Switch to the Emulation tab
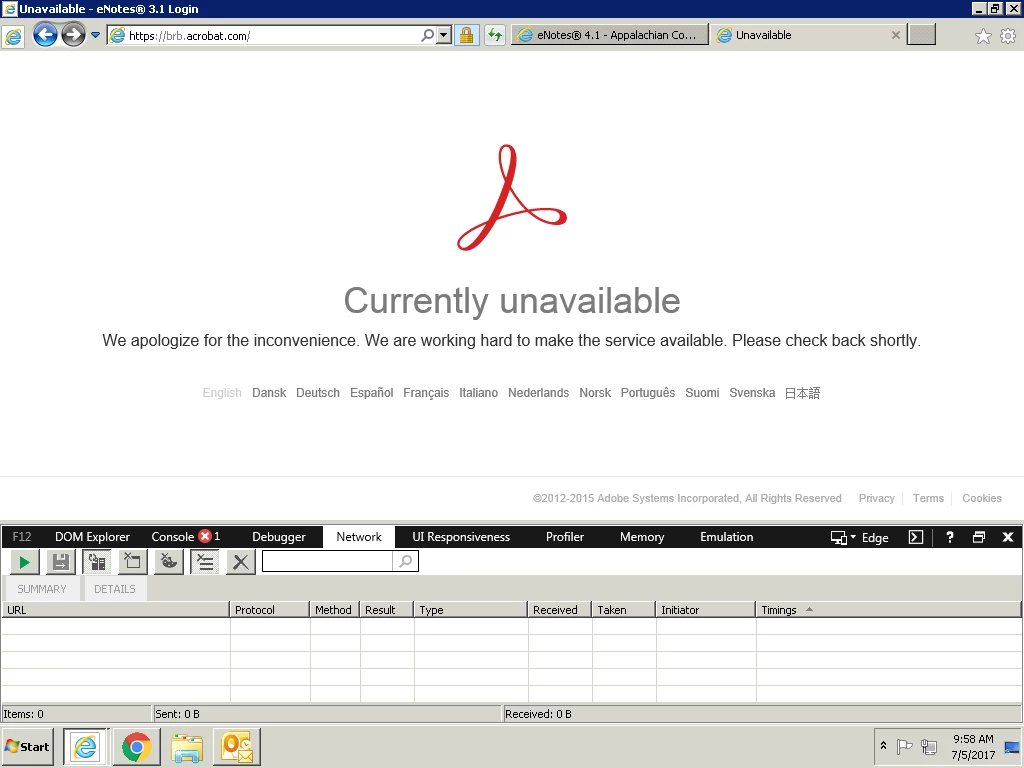1024x768 pixels. click(x=726, y=537)
